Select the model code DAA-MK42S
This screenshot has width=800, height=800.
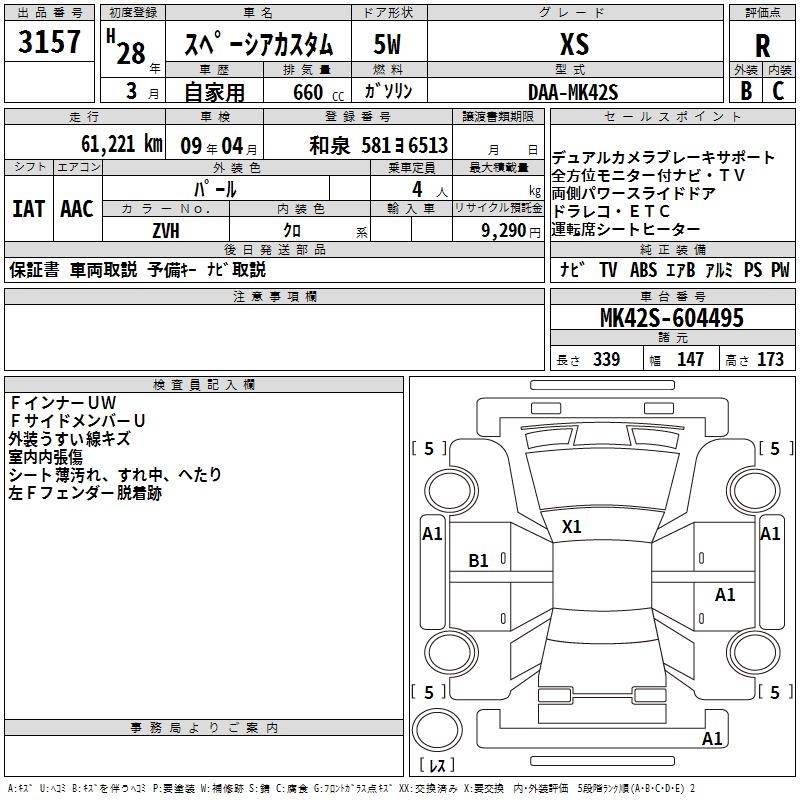click(x=573, y=92)
